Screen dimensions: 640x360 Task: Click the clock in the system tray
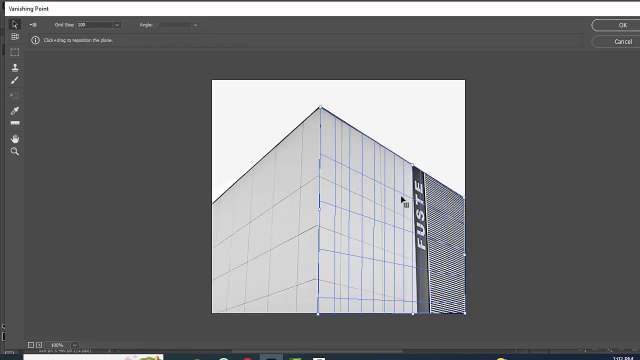pos(623,358)
